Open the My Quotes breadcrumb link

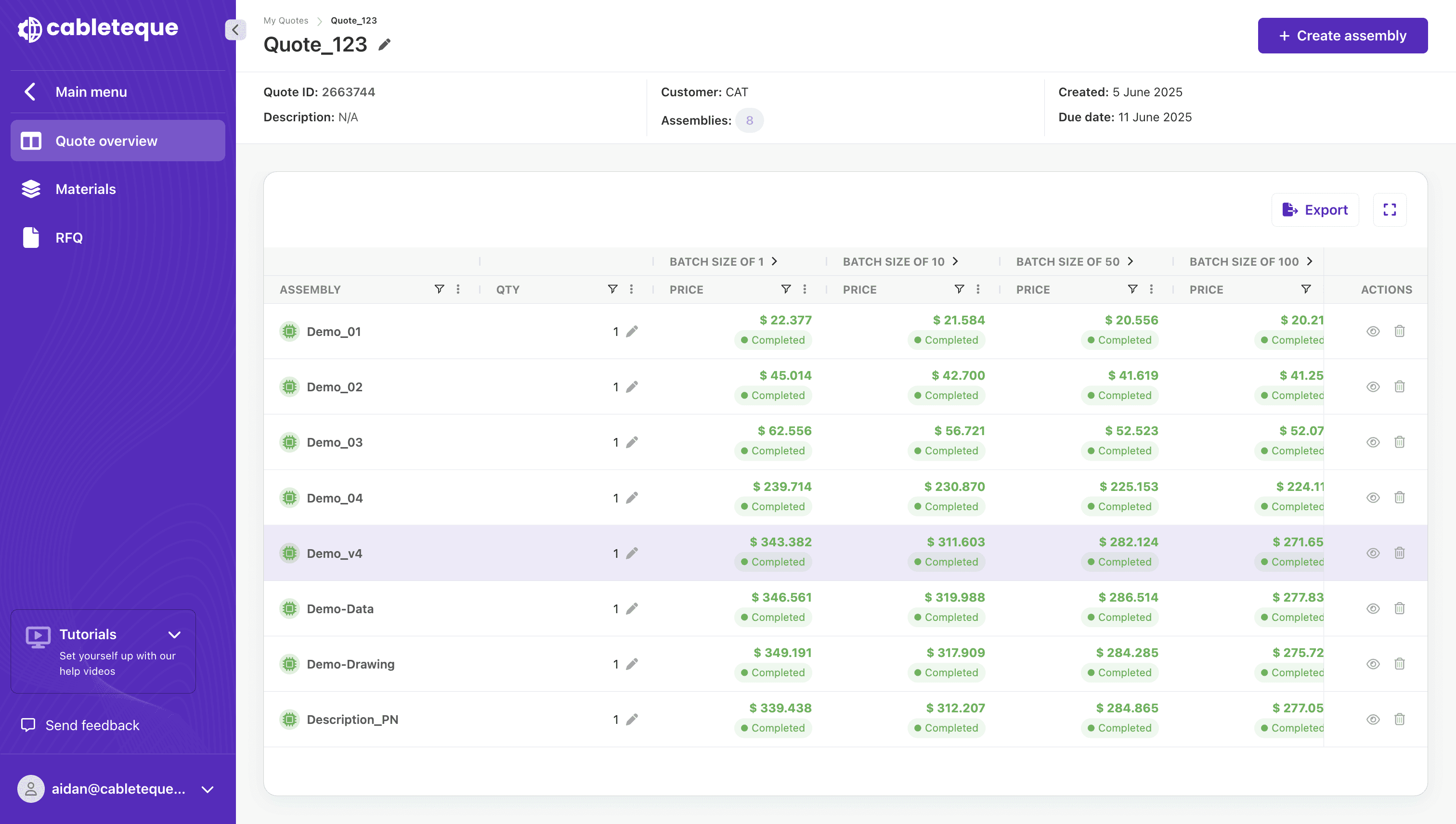pos(286,20)
